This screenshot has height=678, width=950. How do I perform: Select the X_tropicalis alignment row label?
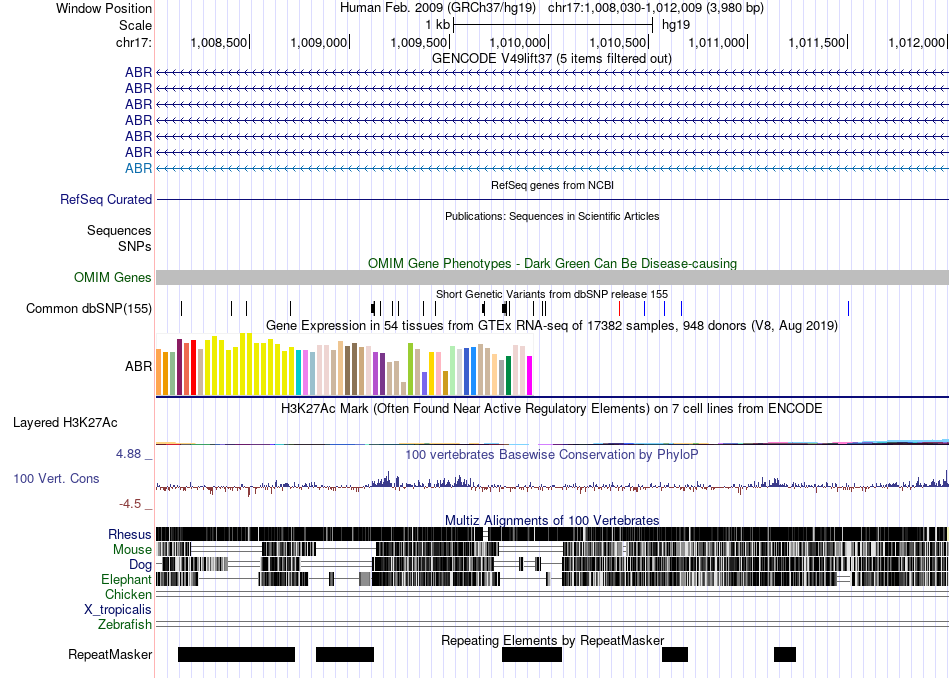tap(118, 610)
